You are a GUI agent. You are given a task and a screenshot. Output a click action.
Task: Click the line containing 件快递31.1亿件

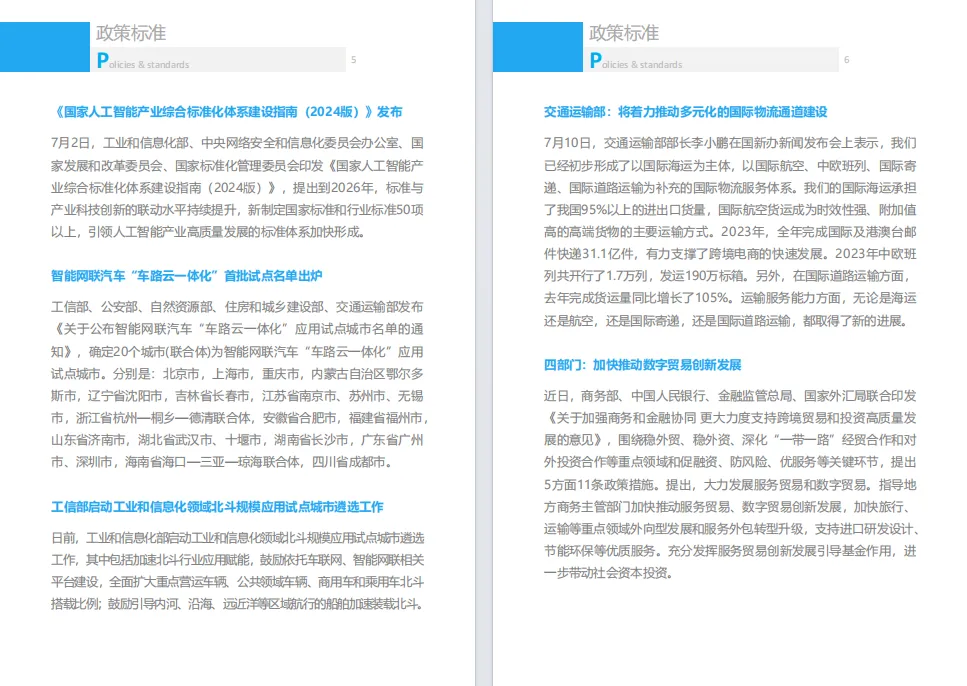pyautogui.click(x=730, y=254)
